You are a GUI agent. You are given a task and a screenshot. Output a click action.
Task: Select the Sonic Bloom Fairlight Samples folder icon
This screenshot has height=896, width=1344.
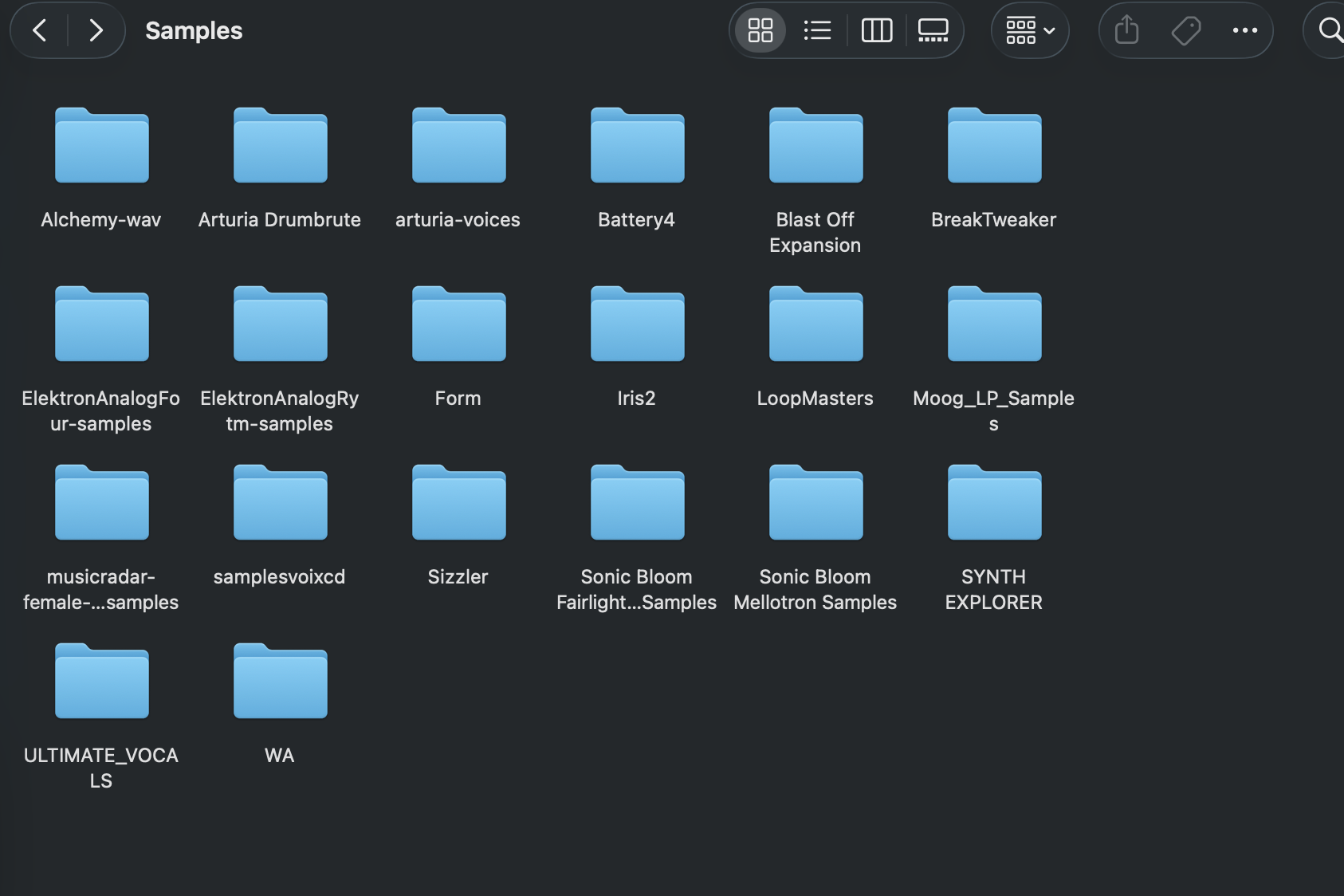tap(638, 502)
